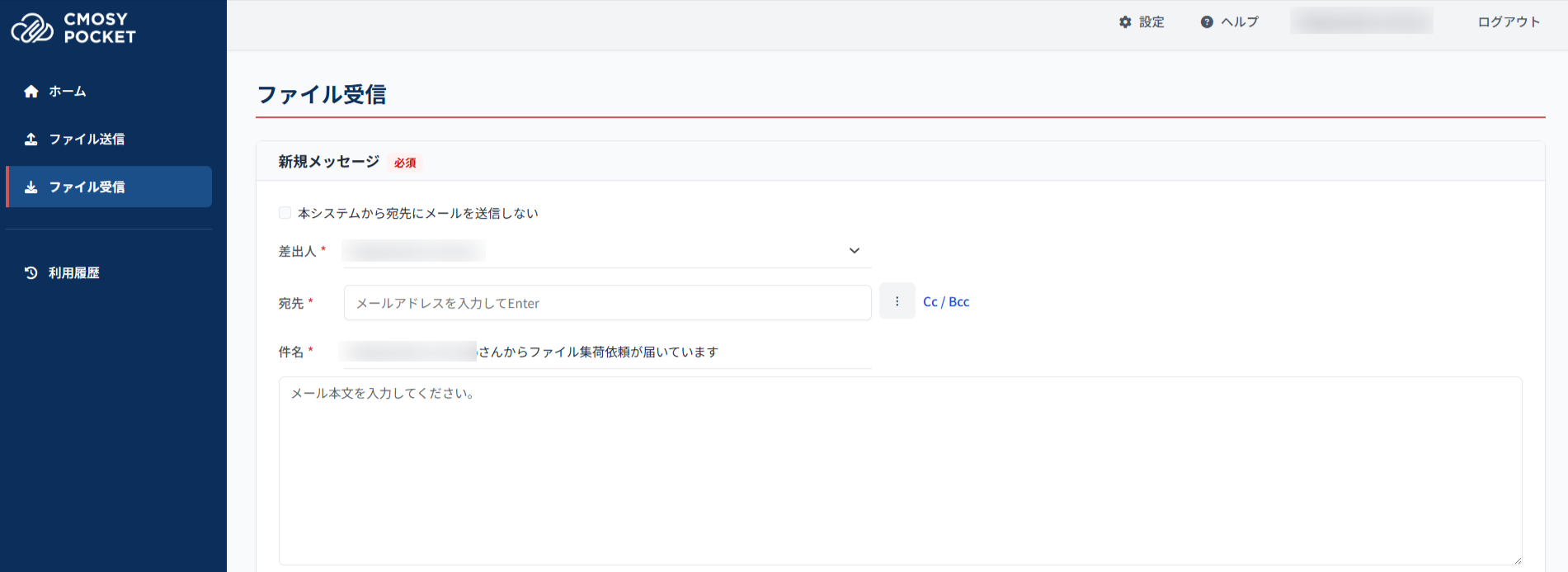Viewport: 1568px width, 572px height.
Task: Click the mail body text area
Action: point(899,470)
